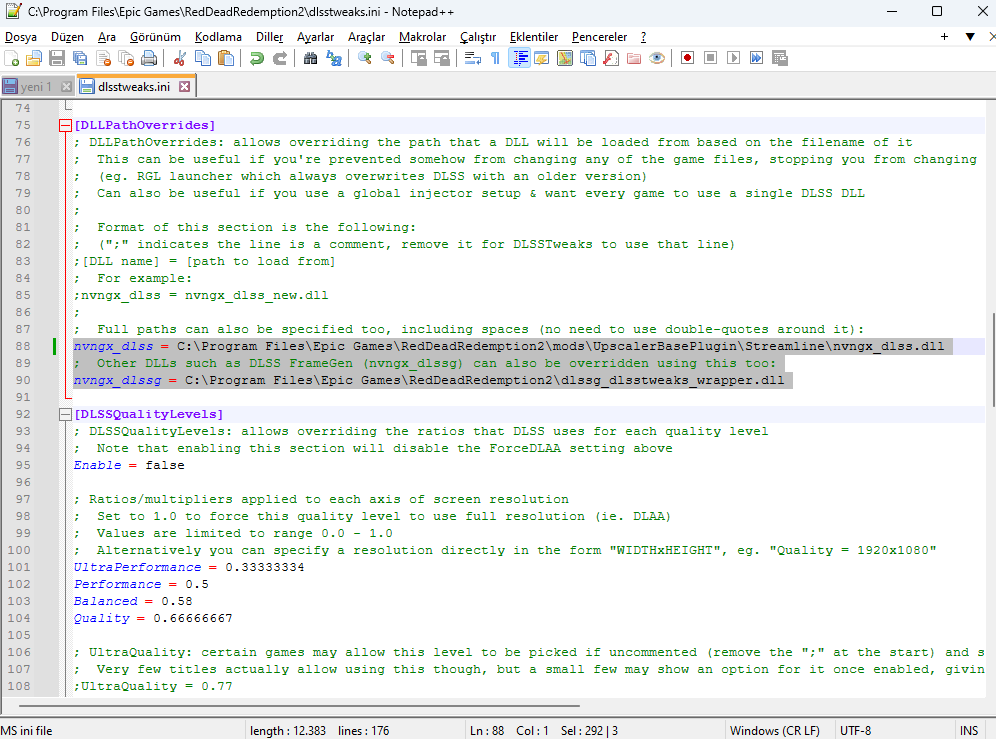996x739 pixels.
Task: Click the Close document toolbar icon
Action: [x=103, y=58]
